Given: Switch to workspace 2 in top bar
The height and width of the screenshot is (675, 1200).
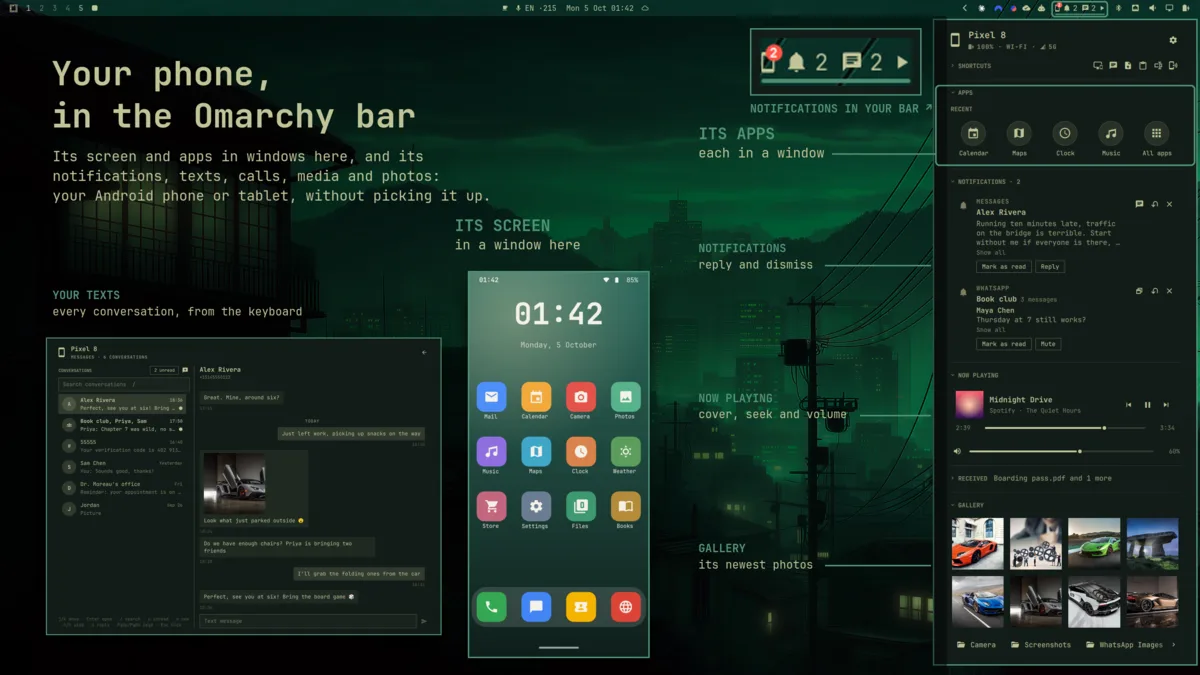Looking at the screenshot, I should pyautogui.click(x=41, y=8).
